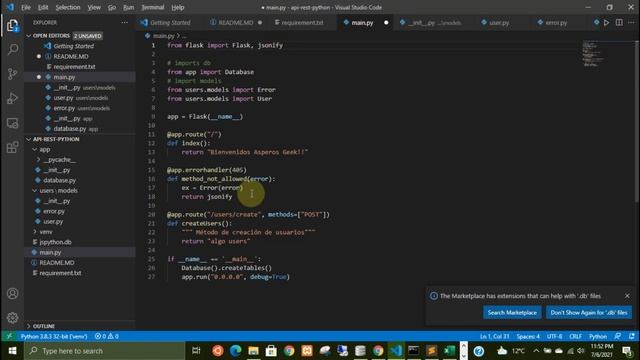Open the Go menu
Image resolution: width=640 pixels, height=360 pixels.
pos(112,7)
